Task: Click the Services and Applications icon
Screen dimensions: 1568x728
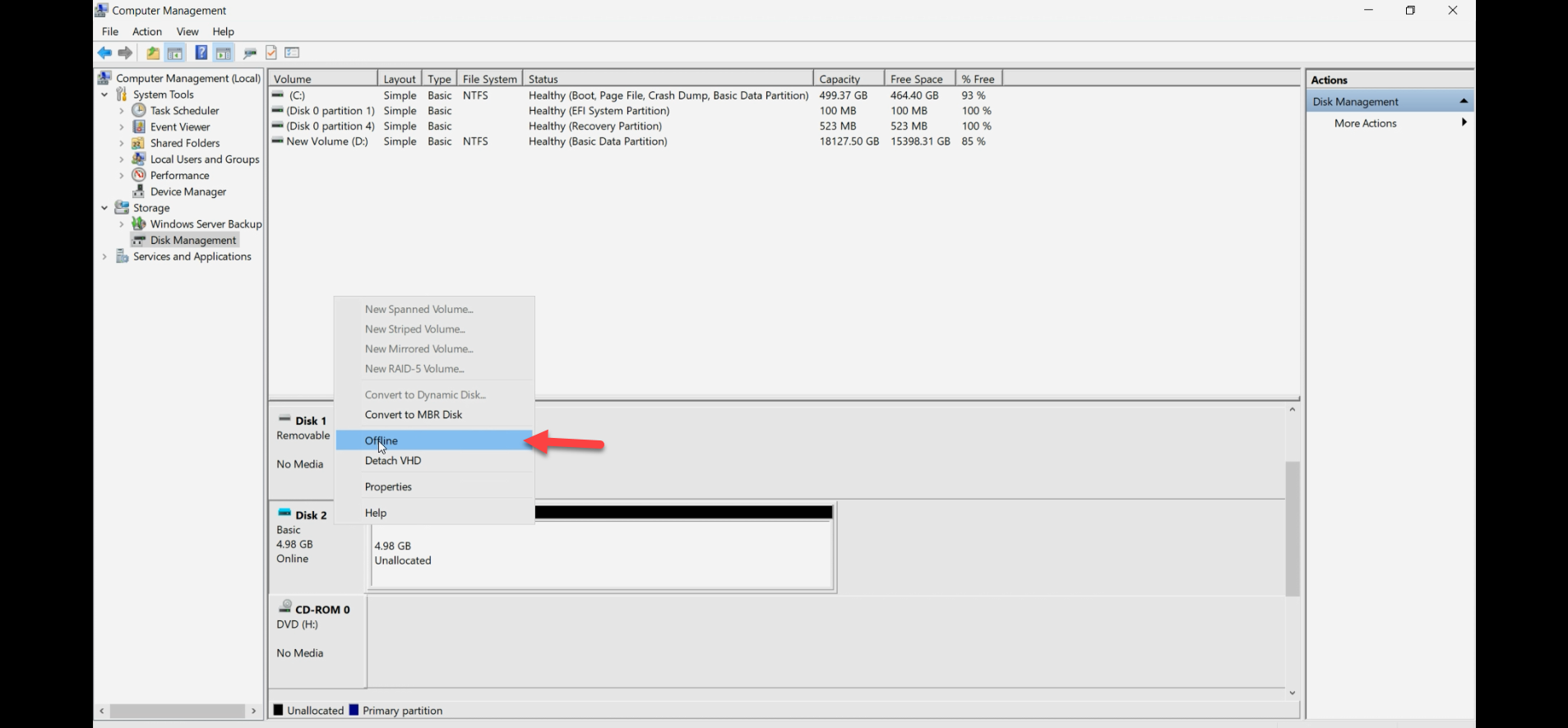Action: [x=123, y=256]
